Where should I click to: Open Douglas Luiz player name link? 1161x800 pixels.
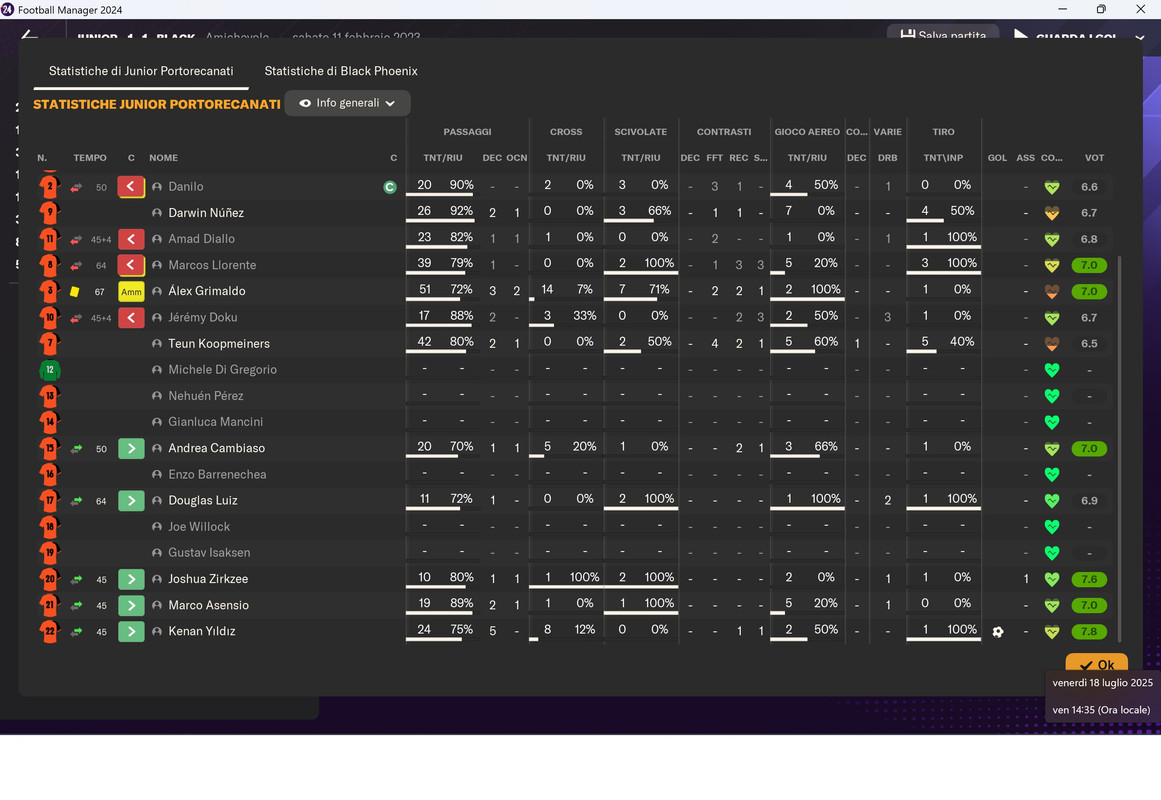pyautogui.click(x=203, y=501)
